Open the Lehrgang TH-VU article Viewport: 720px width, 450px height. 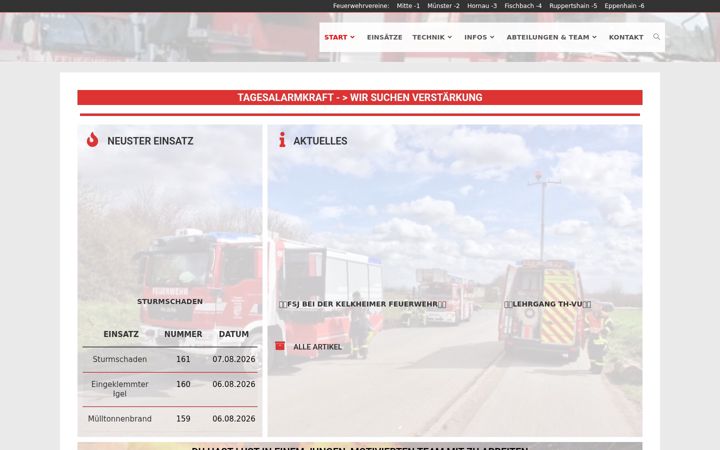547,304
